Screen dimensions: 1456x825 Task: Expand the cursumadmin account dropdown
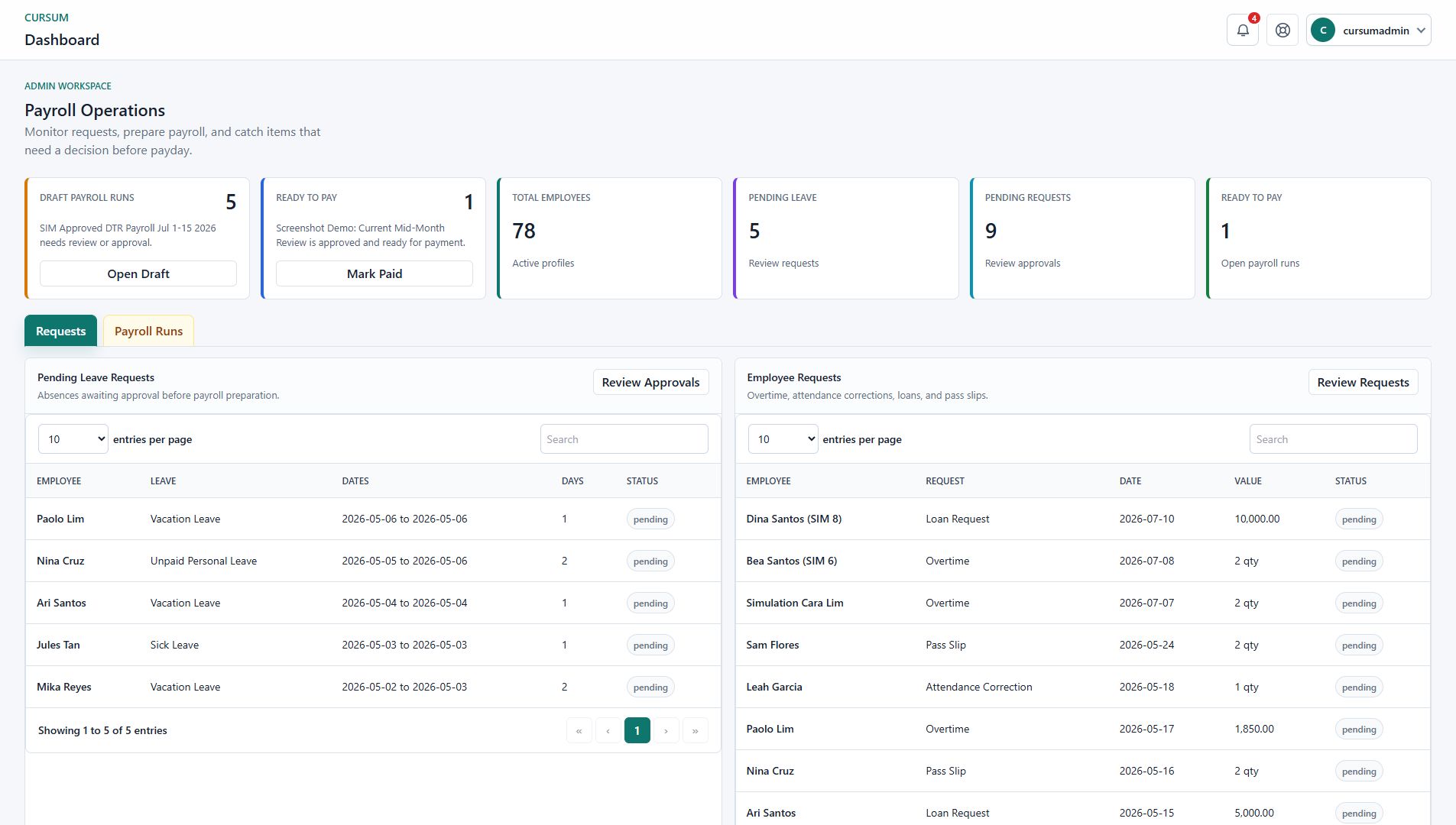pos(1368,31)
